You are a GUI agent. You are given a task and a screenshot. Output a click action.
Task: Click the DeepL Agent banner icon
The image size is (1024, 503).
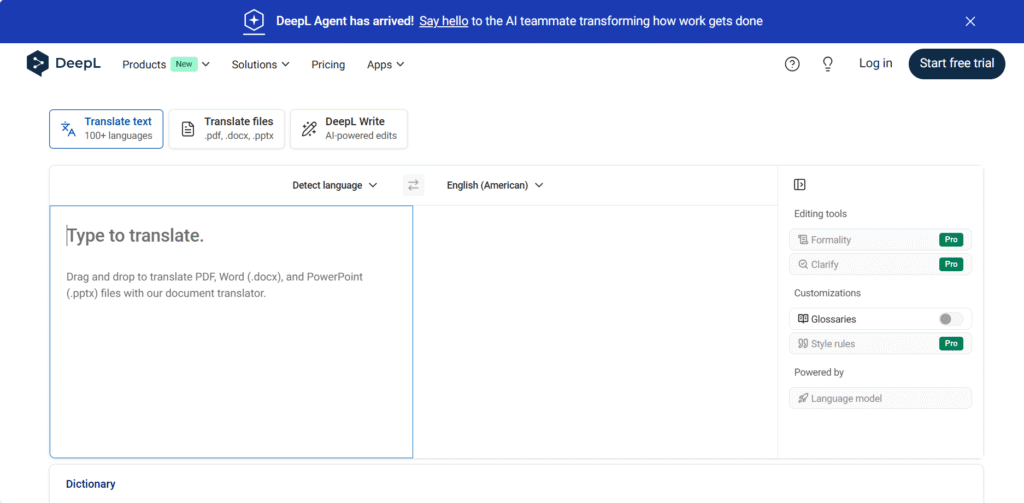[255, 21]
